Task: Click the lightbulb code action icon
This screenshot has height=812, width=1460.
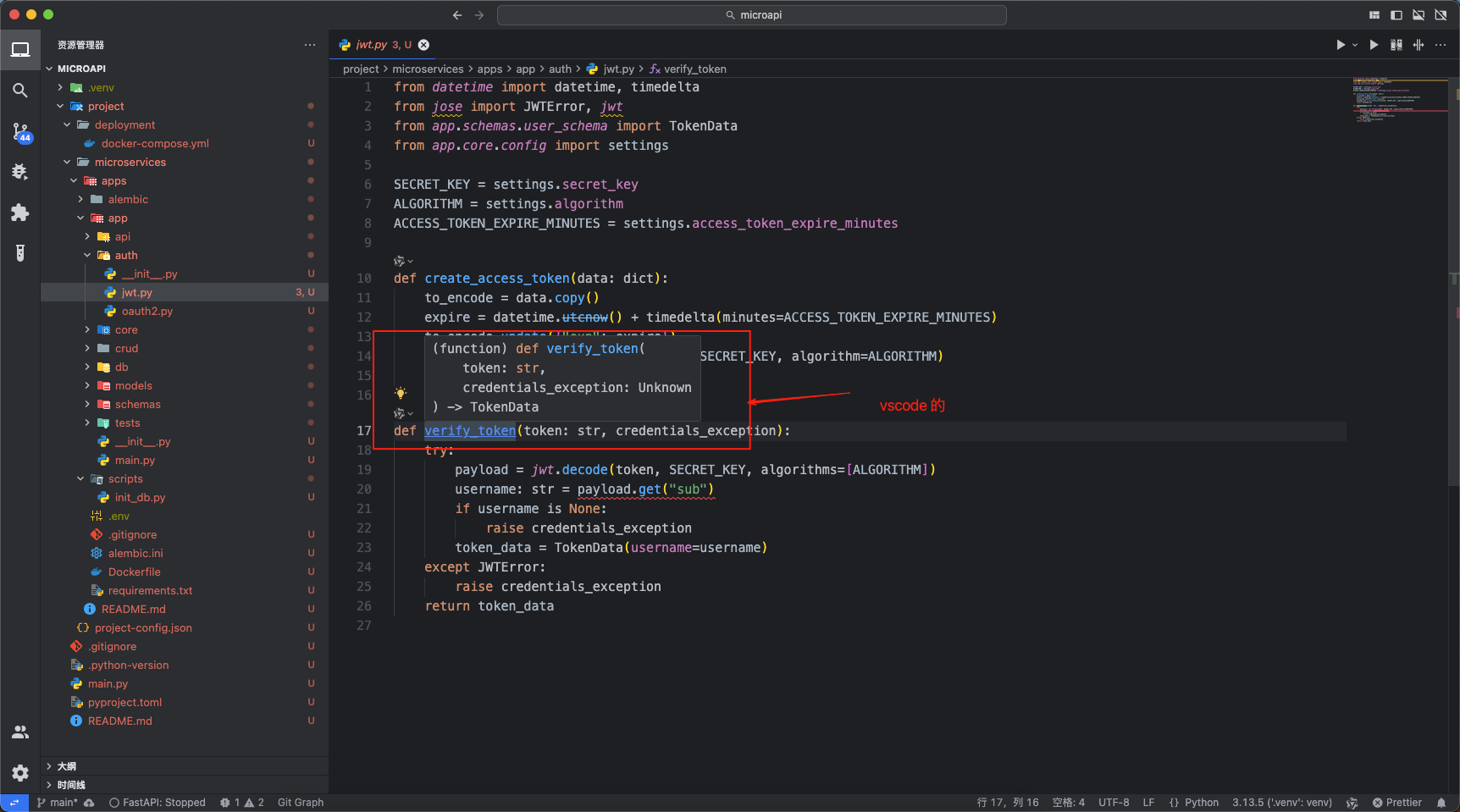Action: (401, 393)
